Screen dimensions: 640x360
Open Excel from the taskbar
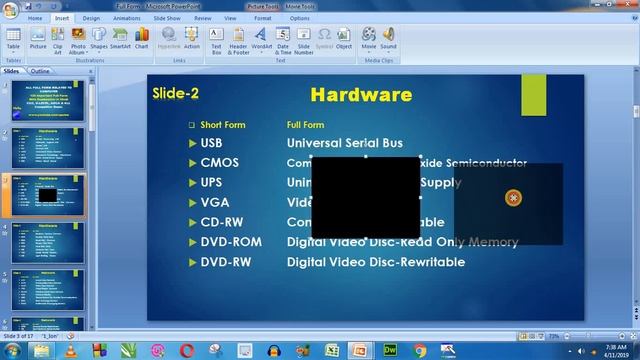click(332, 351)
